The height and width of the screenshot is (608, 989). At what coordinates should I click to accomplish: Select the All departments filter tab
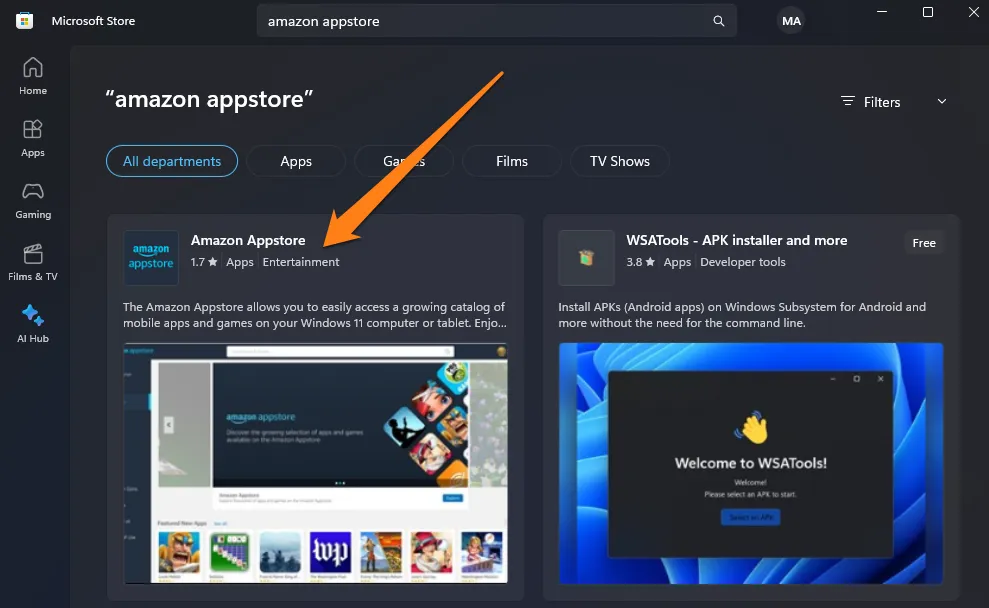coord(172,161)
